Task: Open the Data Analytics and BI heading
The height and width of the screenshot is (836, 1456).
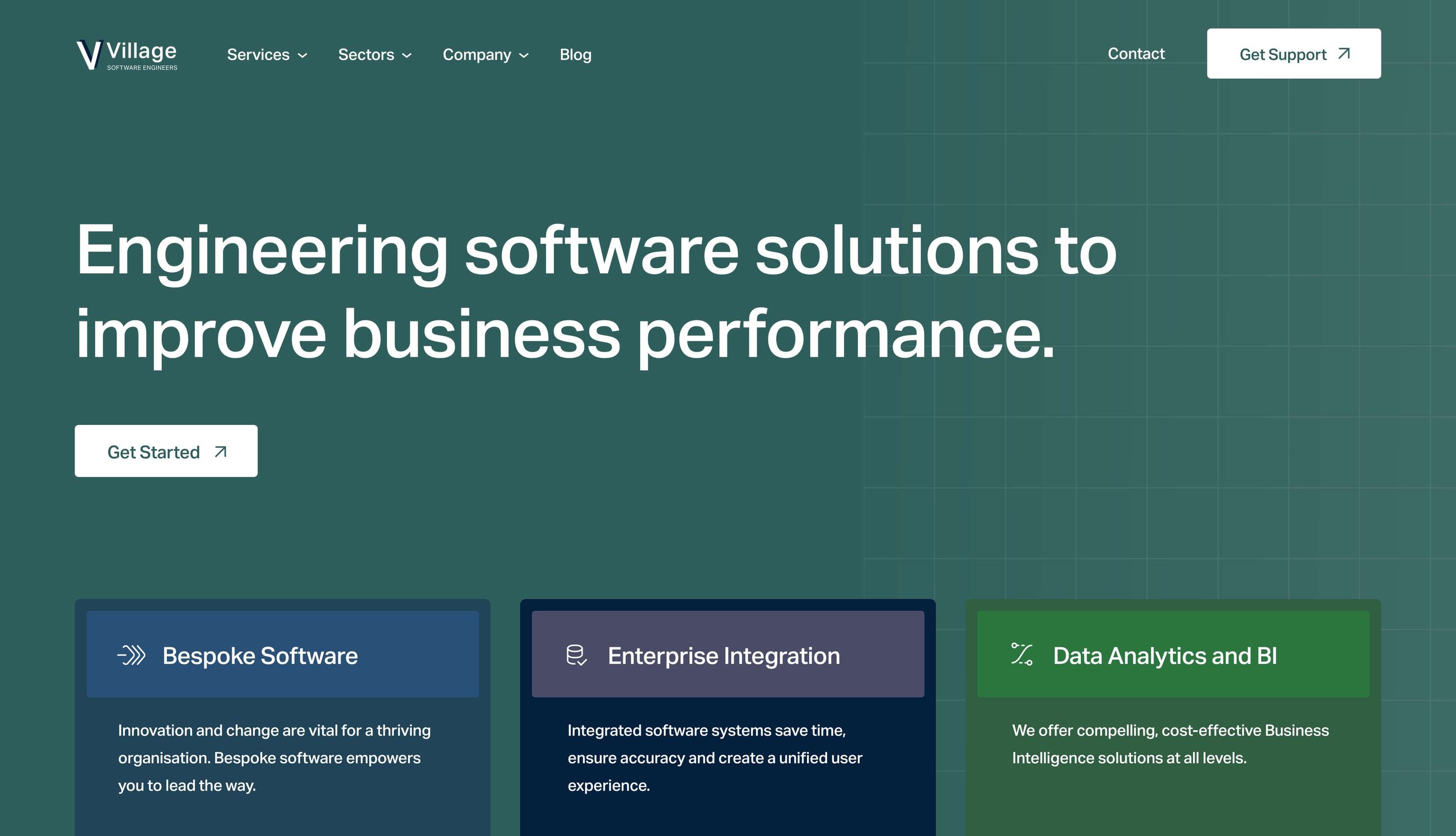Action: point(1165,656)
